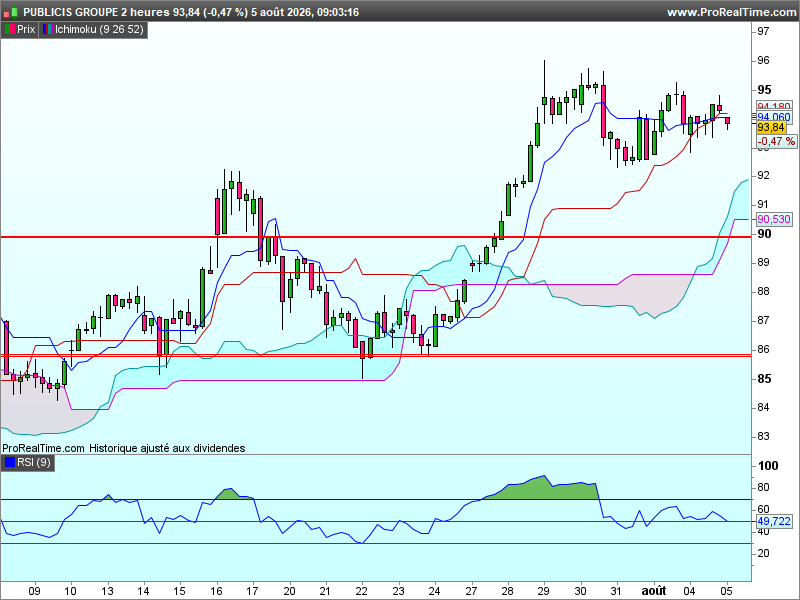Viewport: 800px width, 600px height.
Task: Click the PUBLICIS GROUPE 2 heures title text
Action: (96, 12)
